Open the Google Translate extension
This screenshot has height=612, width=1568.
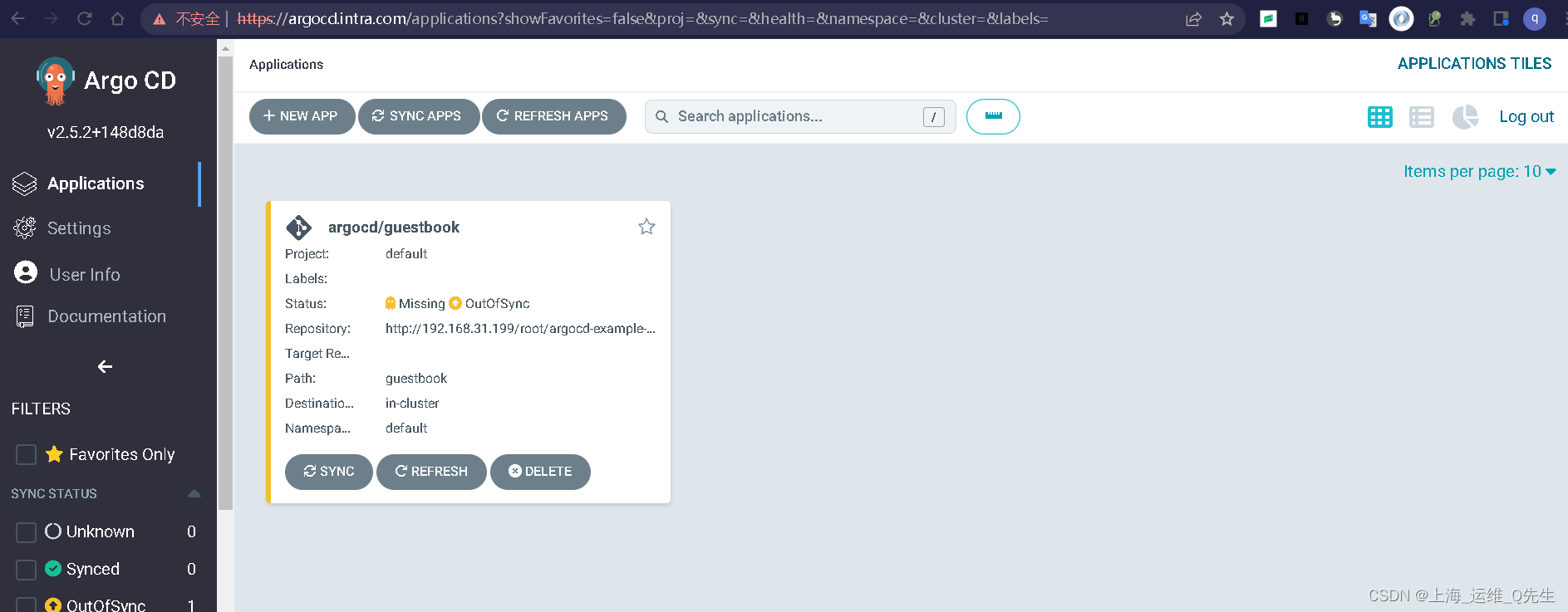(x=1368, y=19)
